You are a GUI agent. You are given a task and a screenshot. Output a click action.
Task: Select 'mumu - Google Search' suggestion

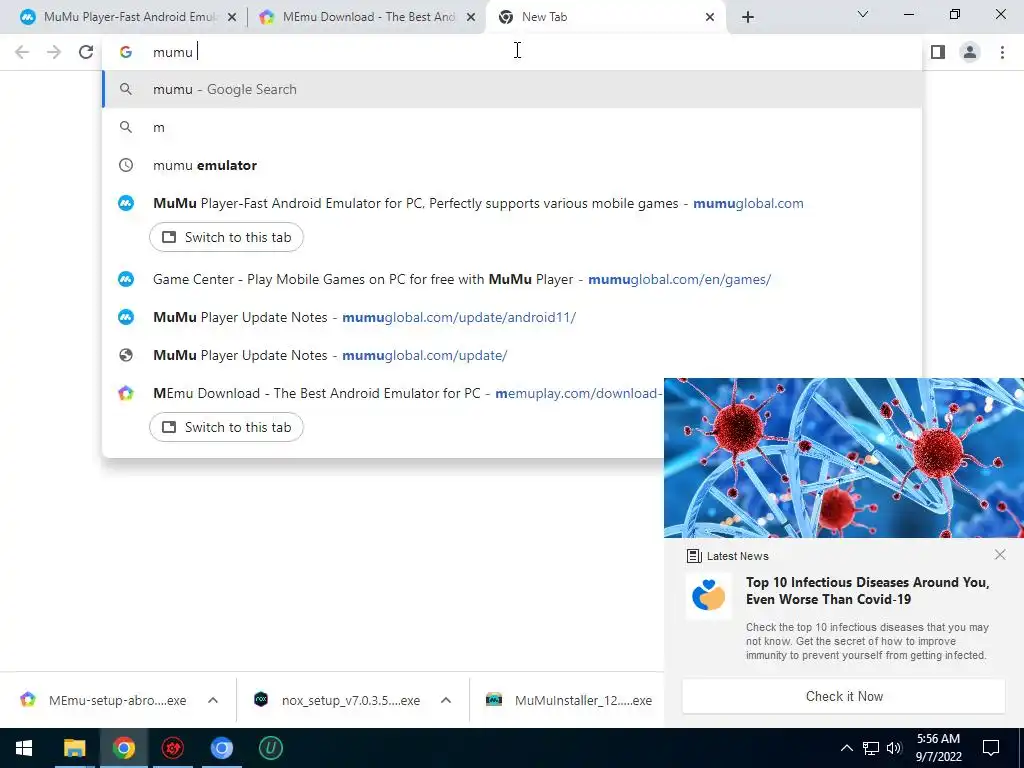512,89
